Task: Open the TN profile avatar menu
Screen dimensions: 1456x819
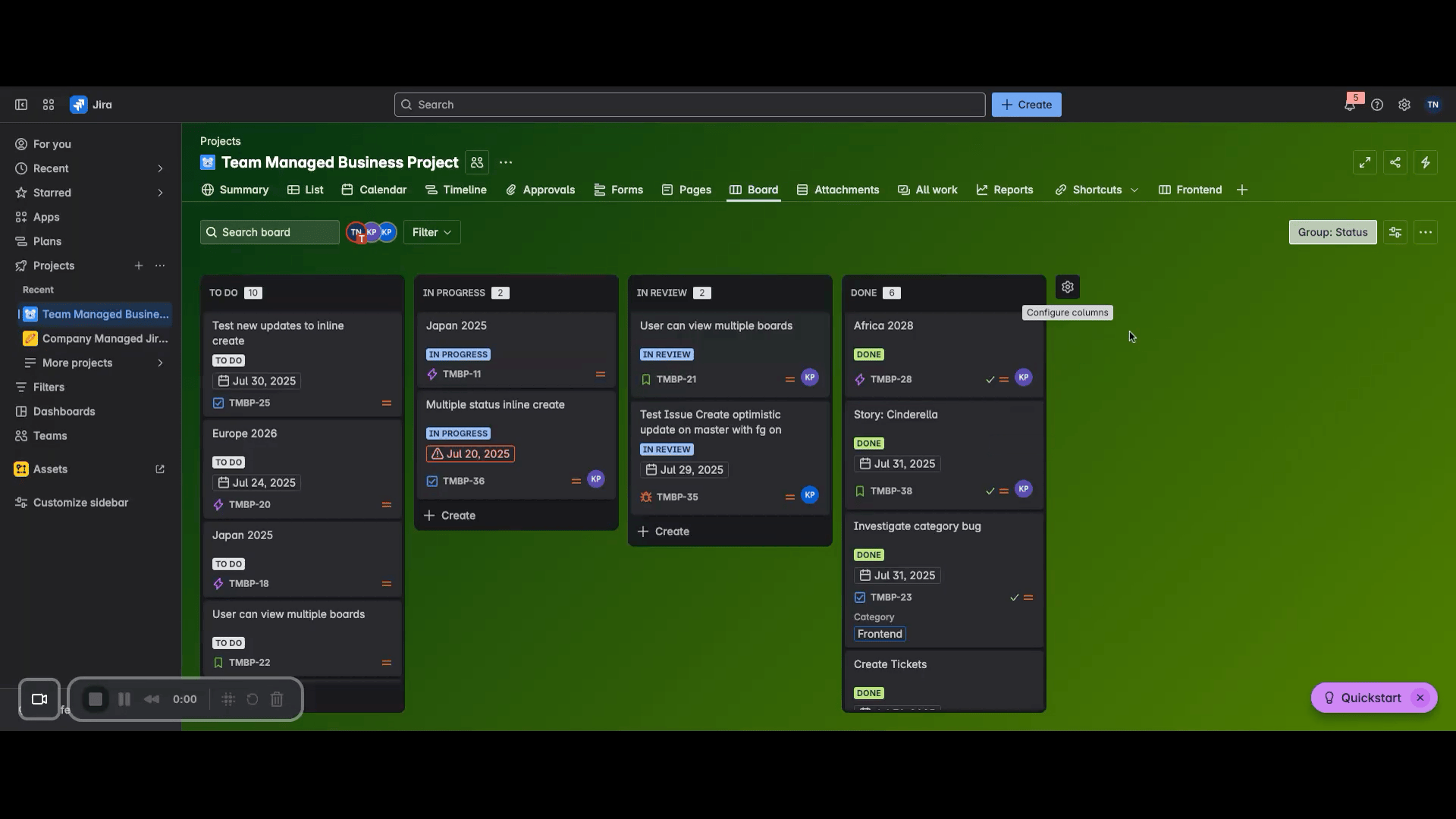Action: [x=1432, y=105]
